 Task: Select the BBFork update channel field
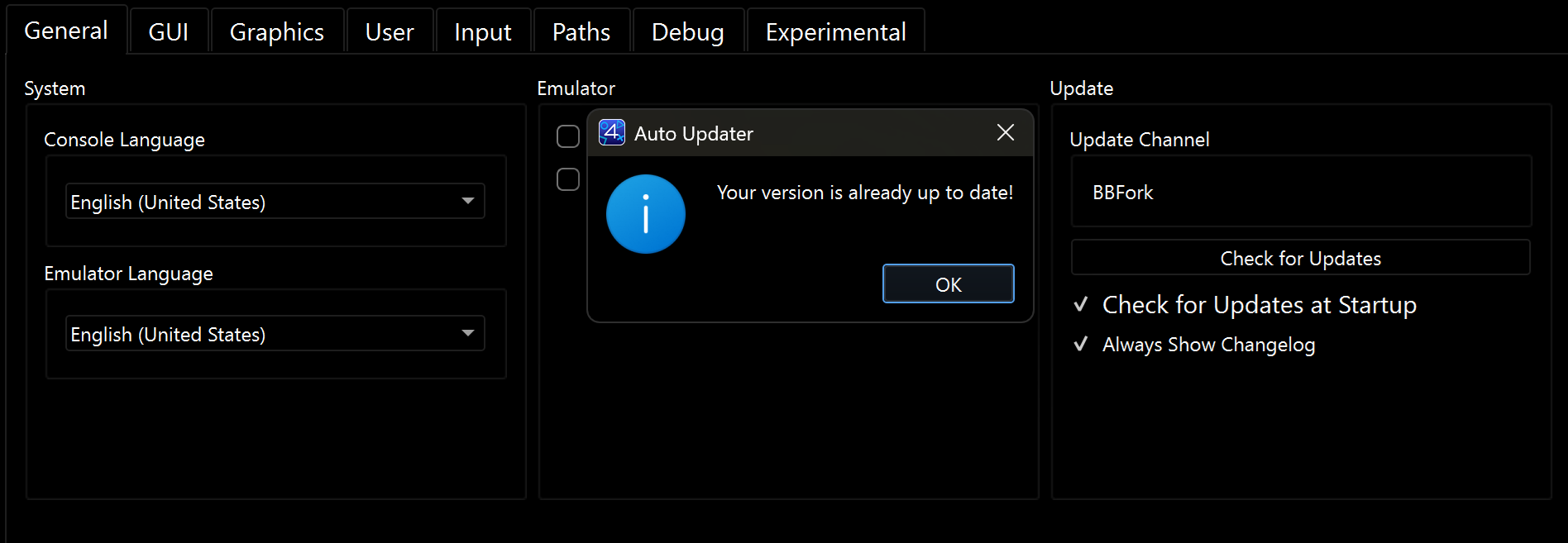[x=1301, y=192]
